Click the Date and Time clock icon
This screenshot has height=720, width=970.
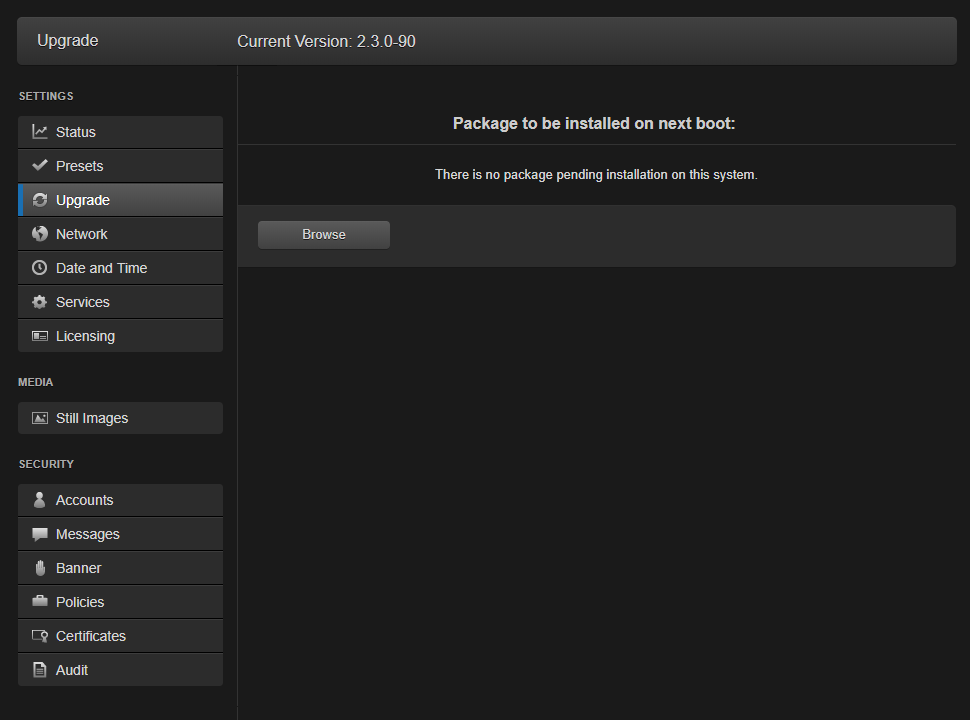[x=40, y=268]
